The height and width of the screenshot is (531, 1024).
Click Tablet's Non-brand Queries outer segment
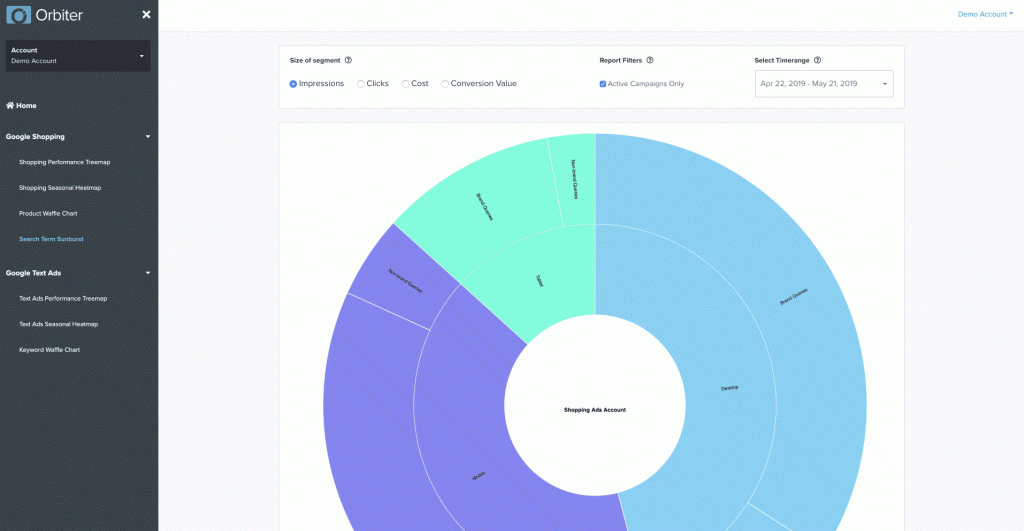(574, 179)
